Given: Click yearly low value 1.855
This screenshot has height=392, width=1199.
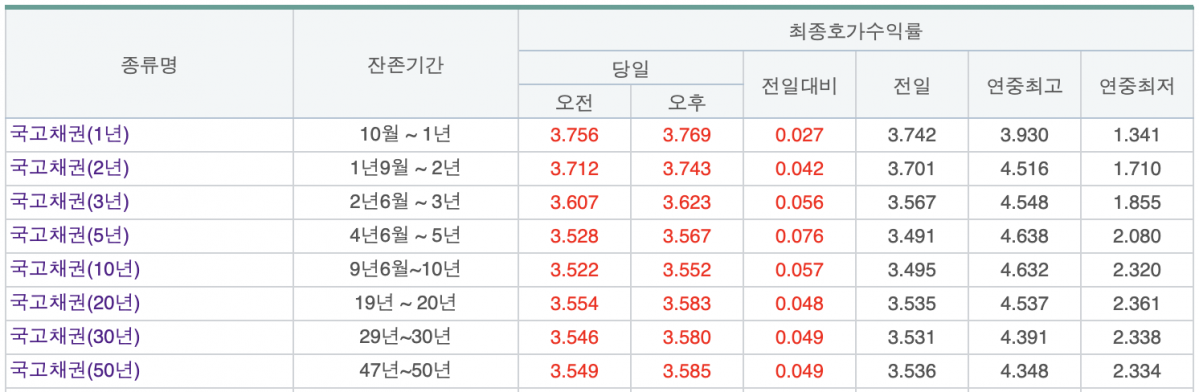Looking at the screenshot, I should [1137, 202].
